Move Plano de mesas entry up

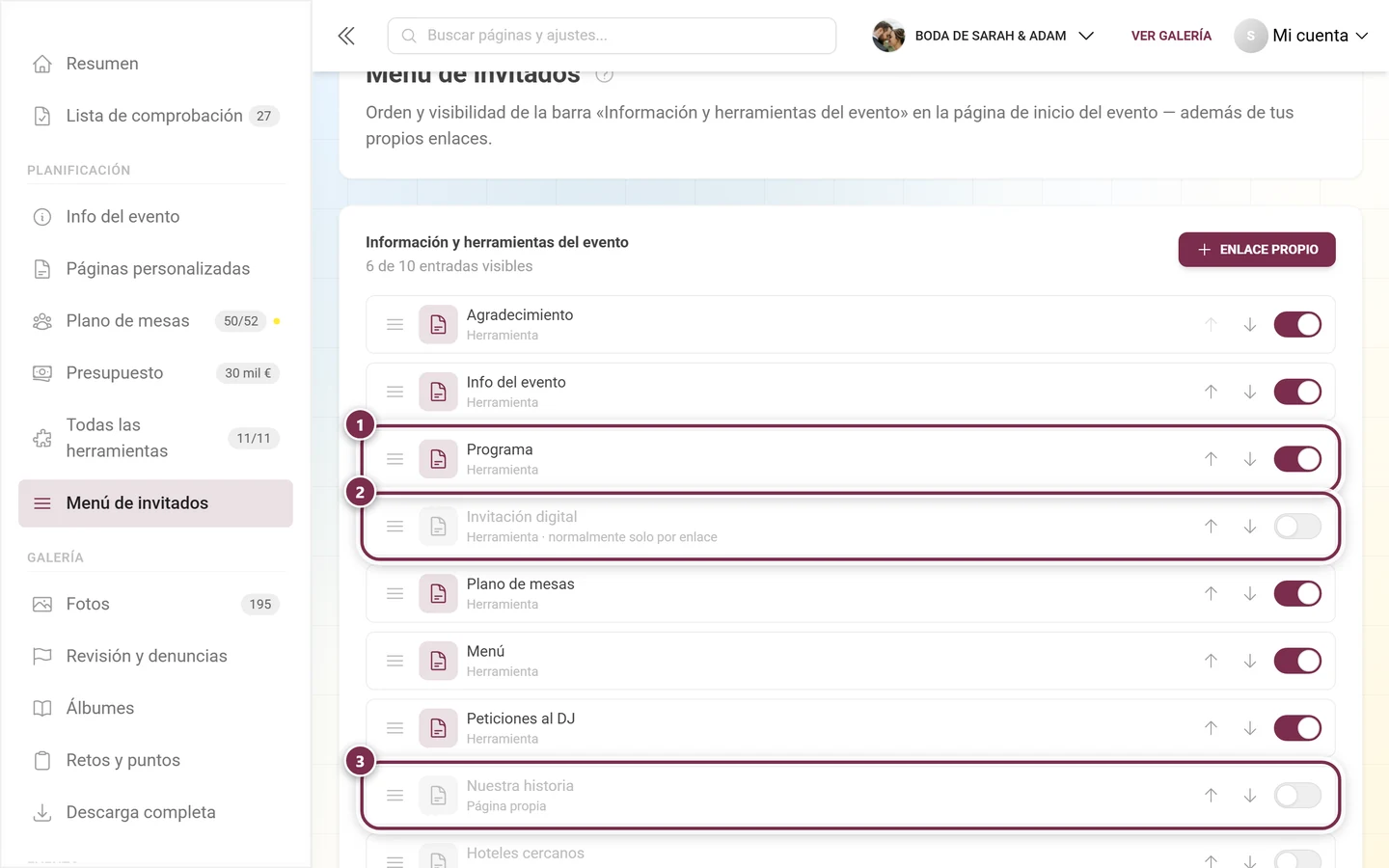click(1211, 594)
